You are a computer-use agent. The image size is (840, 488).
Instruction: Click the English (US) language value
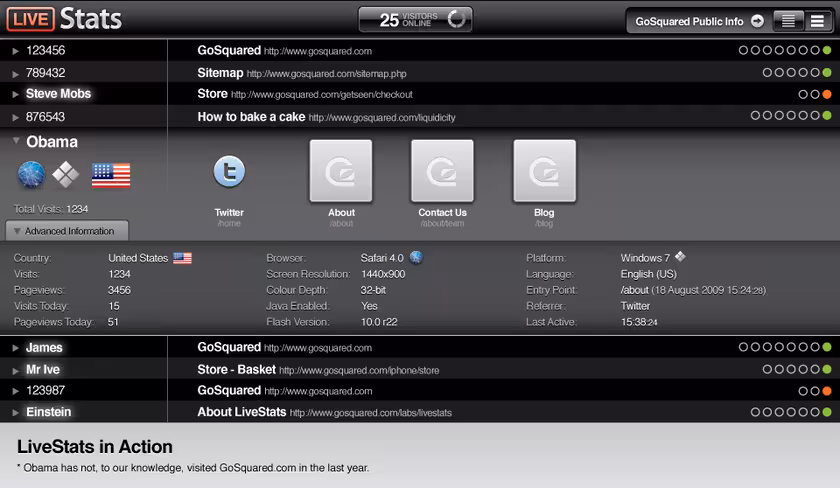click(649, 274)
